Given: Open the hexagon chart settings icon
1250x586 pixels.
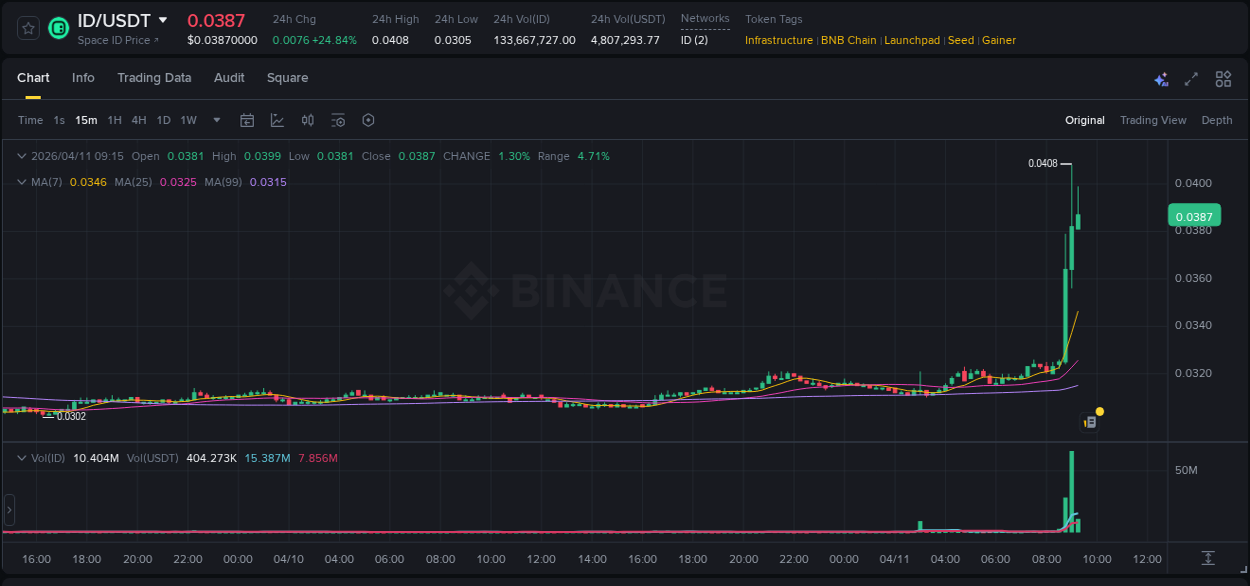Looking at the screenshot, I should [368, 120].
